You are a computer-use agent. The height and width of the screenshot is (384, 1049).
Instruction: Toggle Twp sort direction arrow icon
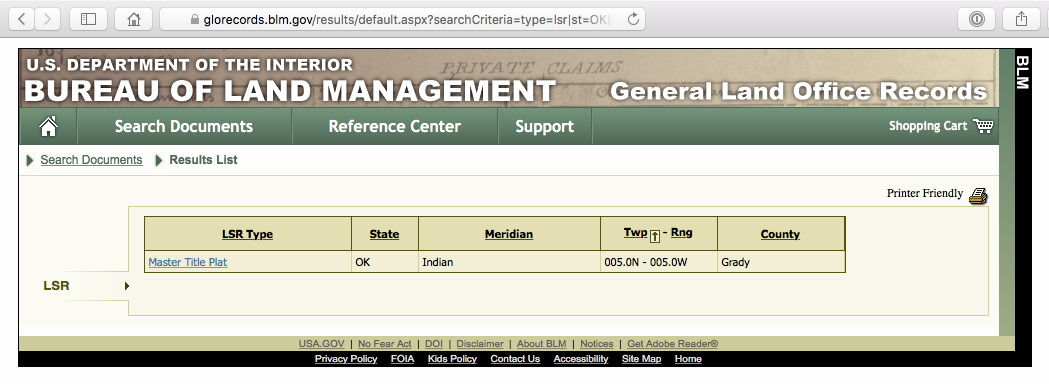click(x=655, y=235)
